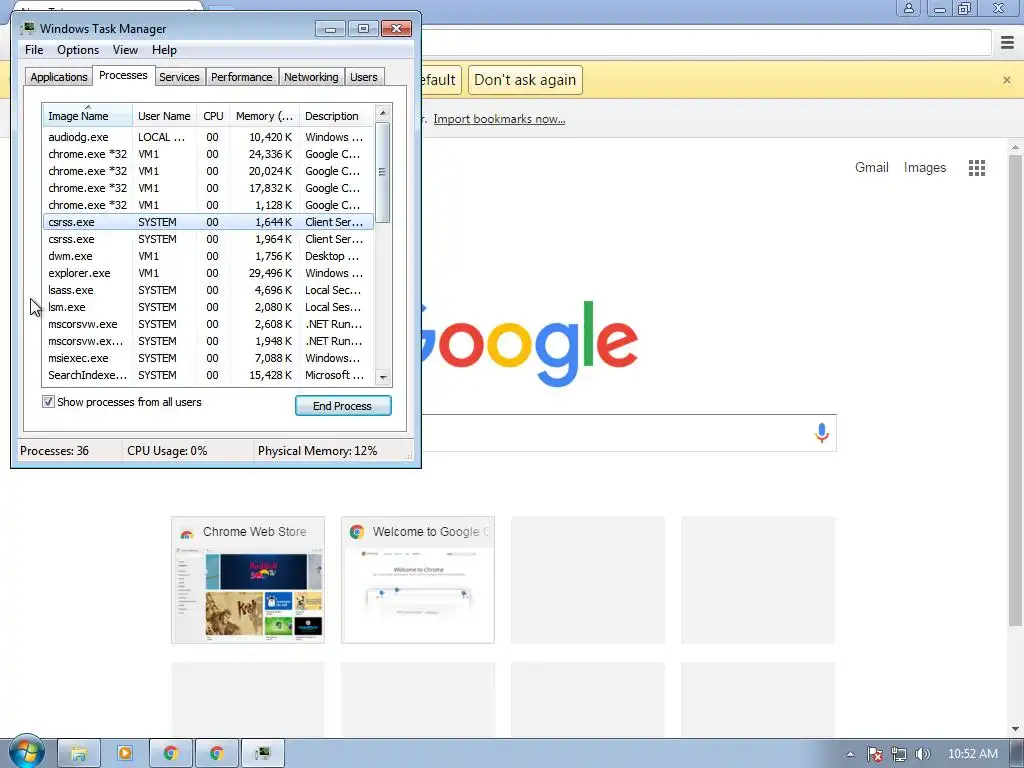Viewport: 1024px width, 768px height.
Task: Click Import bookmarks now link
Action: pyautogui.click(x=499, y=119)
